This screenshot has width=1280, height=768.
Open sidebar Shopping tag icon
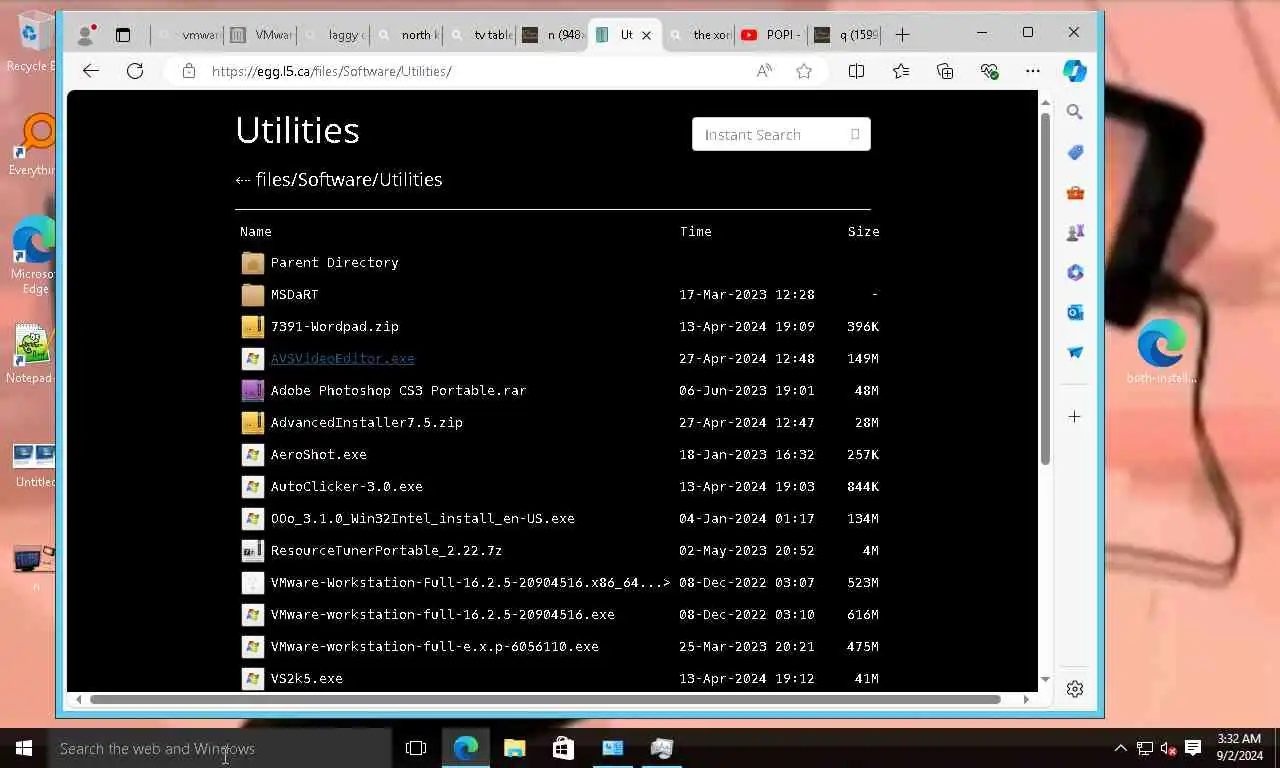click(x=1075, y=152)
